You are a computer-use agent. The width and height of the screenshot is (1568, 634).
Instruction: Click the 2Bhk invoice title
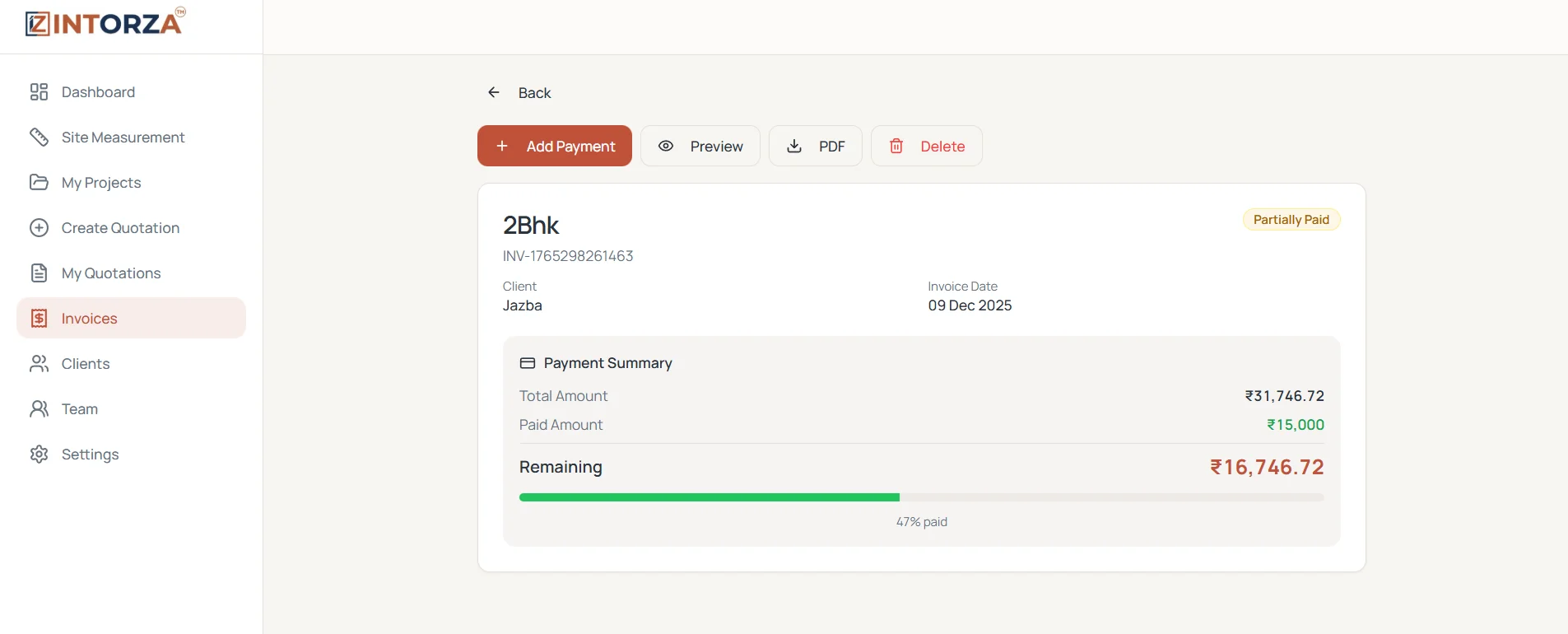click(x=531, y=225)
